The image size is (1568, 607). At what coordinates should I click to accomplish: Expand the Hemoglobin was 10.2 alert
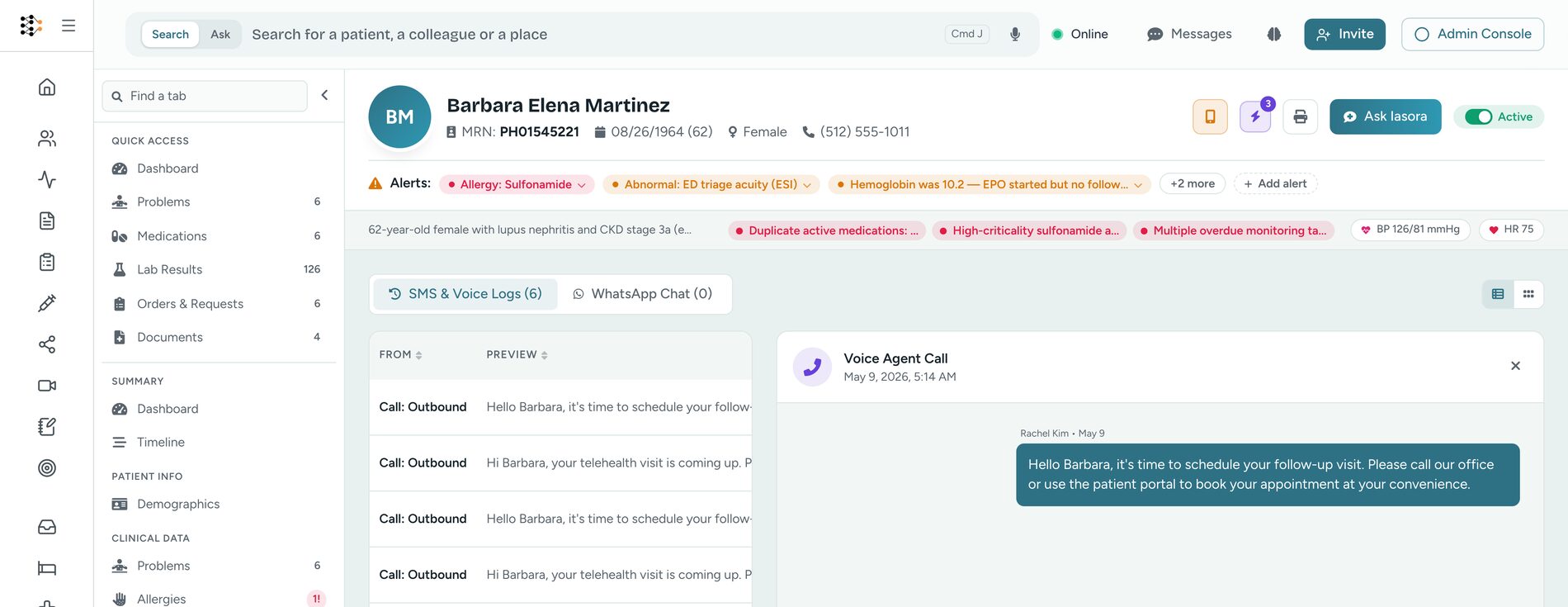click(x=989, y=184)
